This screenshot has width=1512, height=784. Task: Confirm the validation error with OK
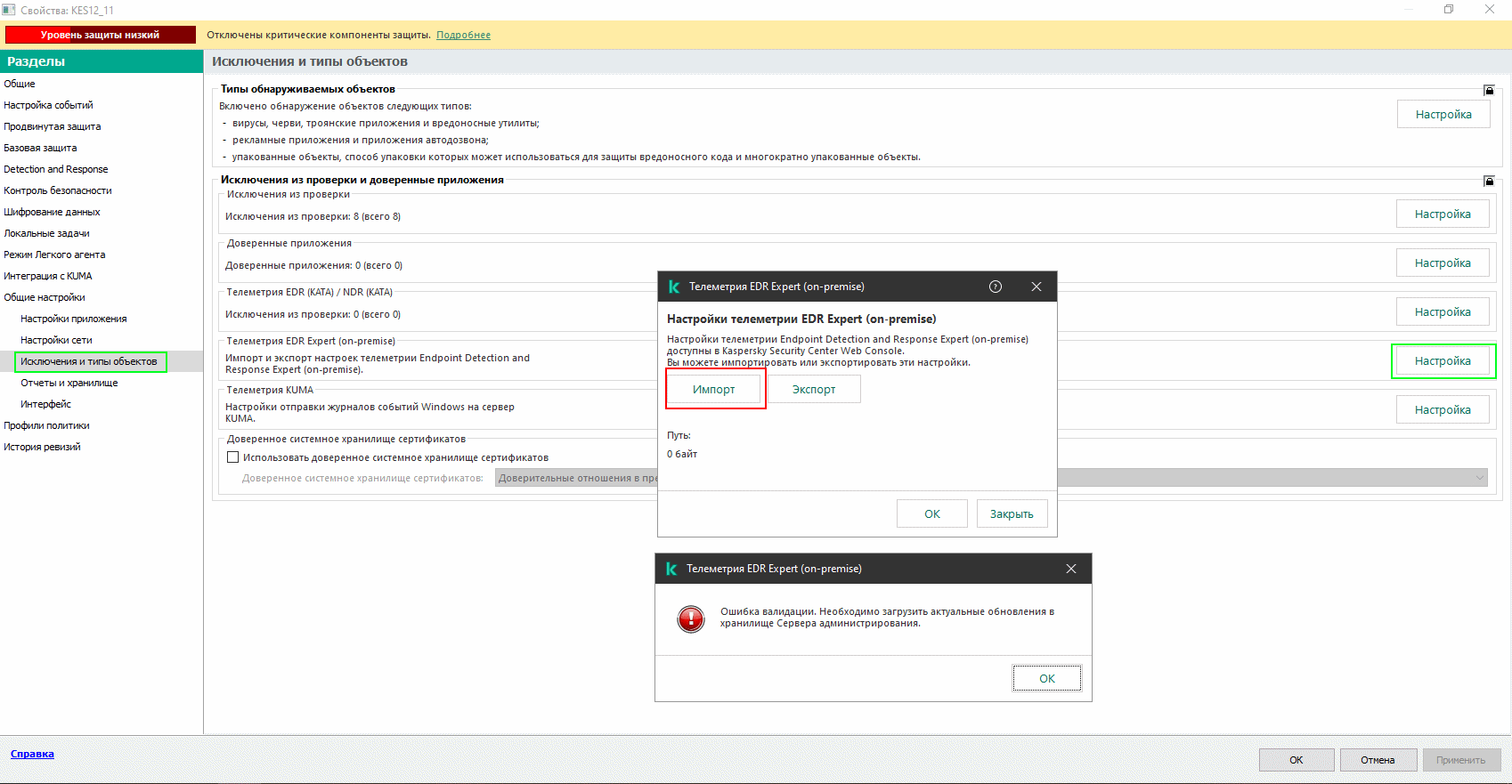(1046, 678)
